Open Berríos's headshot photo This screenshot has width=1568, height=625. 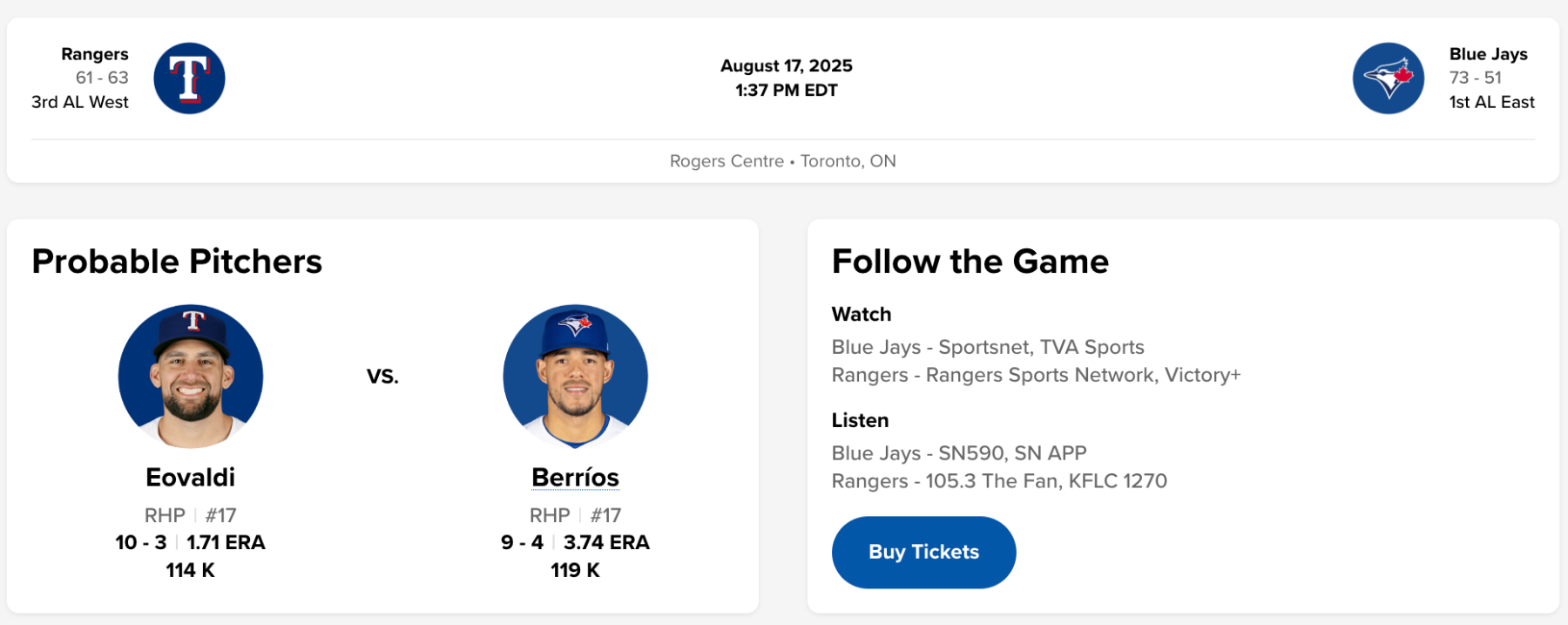(x=575, y=376)
